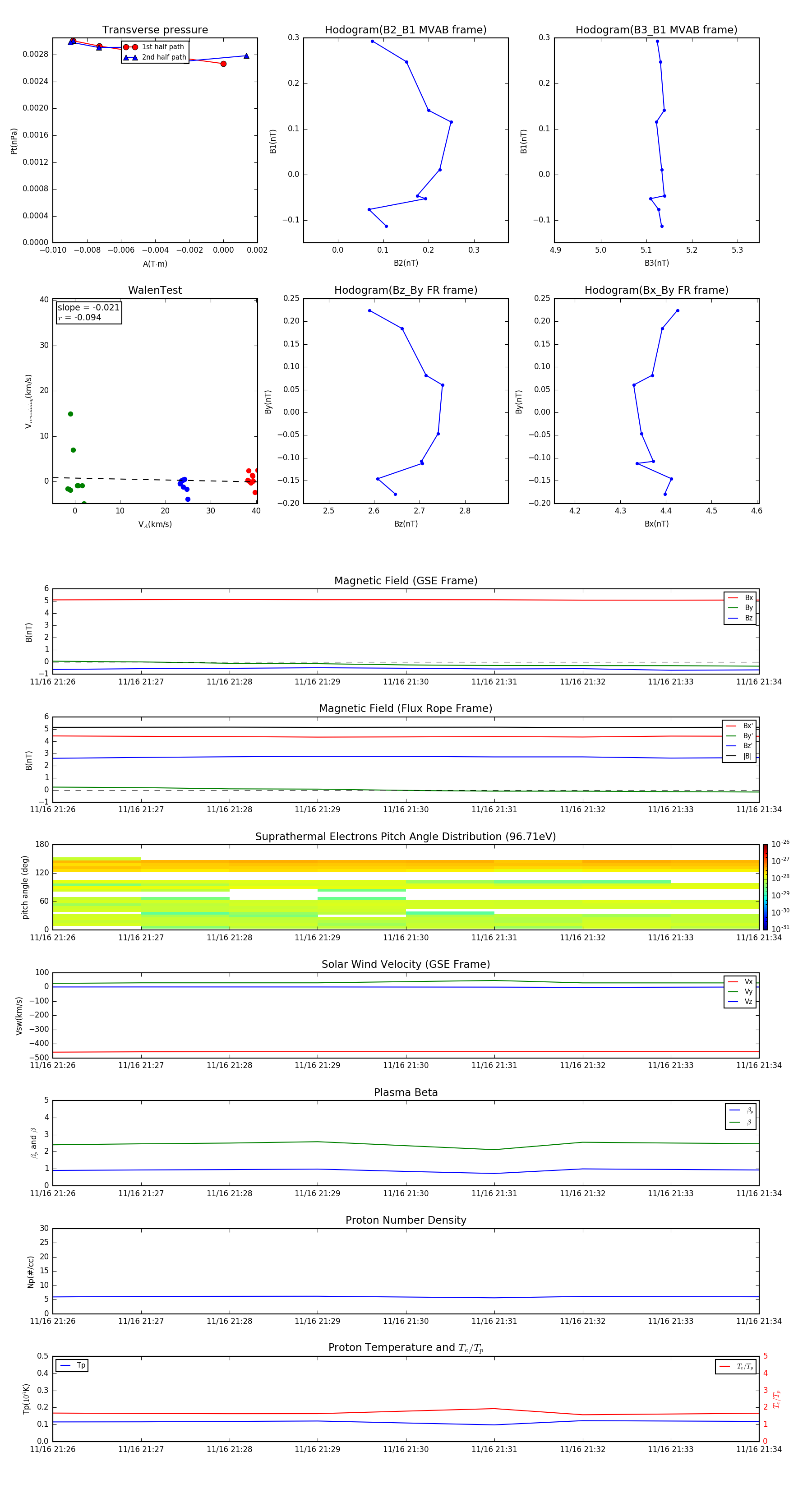812x1489 pixels.
Task: Click the Bz legend entry in GSE magnetic field plot
Action: pyautogui.click(x=740, y=618)
